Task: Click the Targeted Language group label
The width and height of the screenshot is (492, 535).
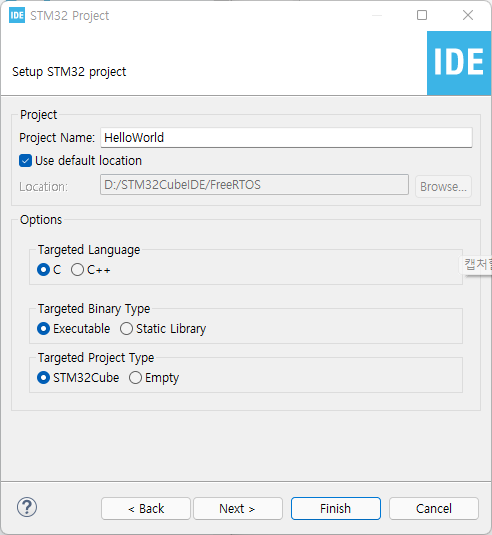Action: pyautogui.click(x=89, y=250)
